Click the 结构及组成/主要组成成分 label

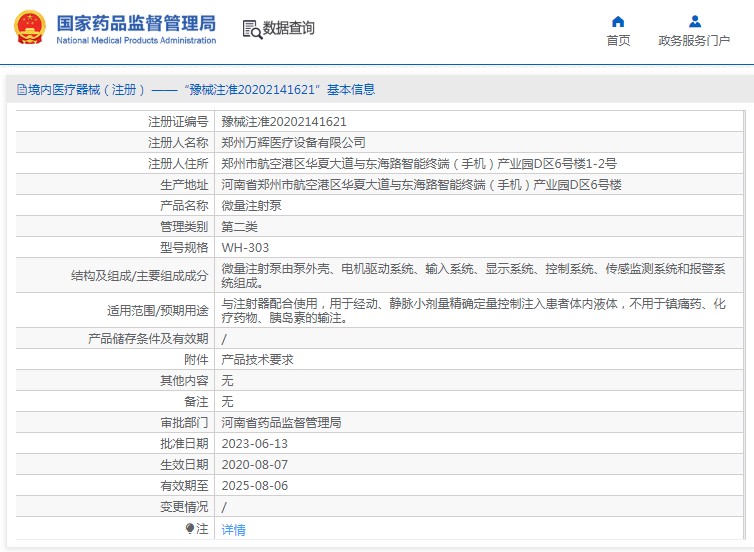(x=139, y=276)
